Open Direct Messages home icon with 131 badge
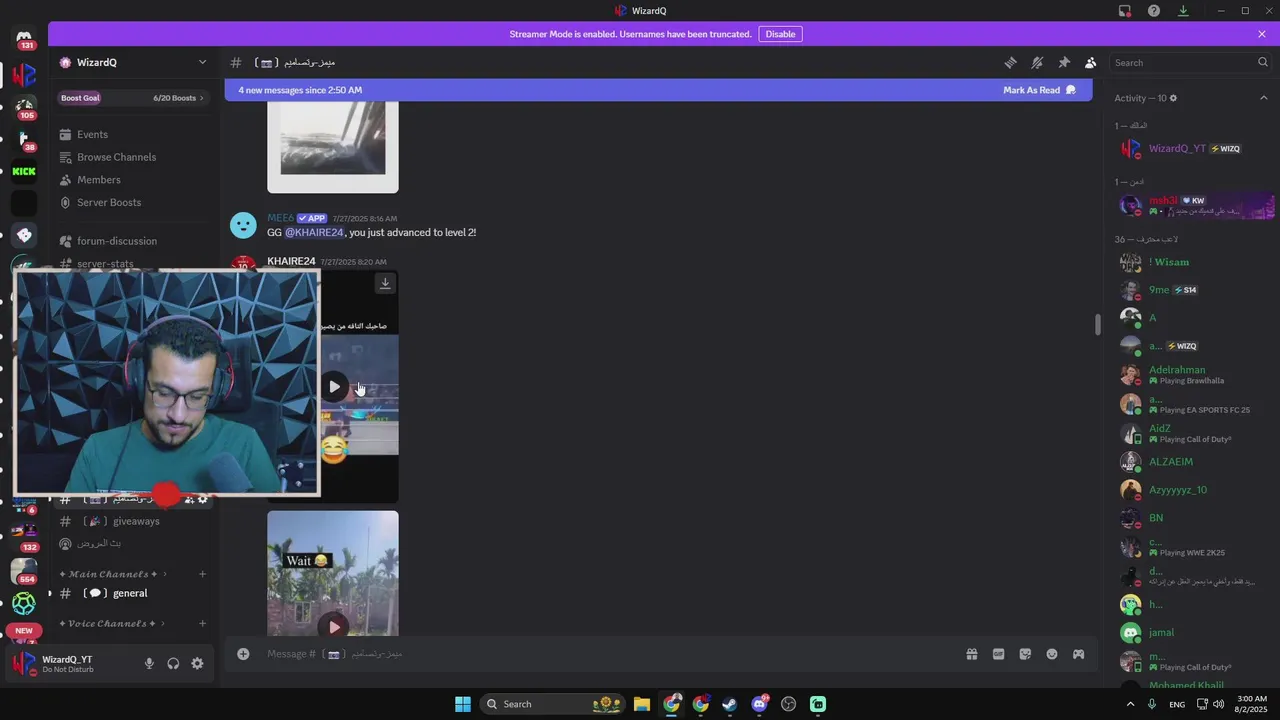This screenshot has height=720, width=1280. 24,38
